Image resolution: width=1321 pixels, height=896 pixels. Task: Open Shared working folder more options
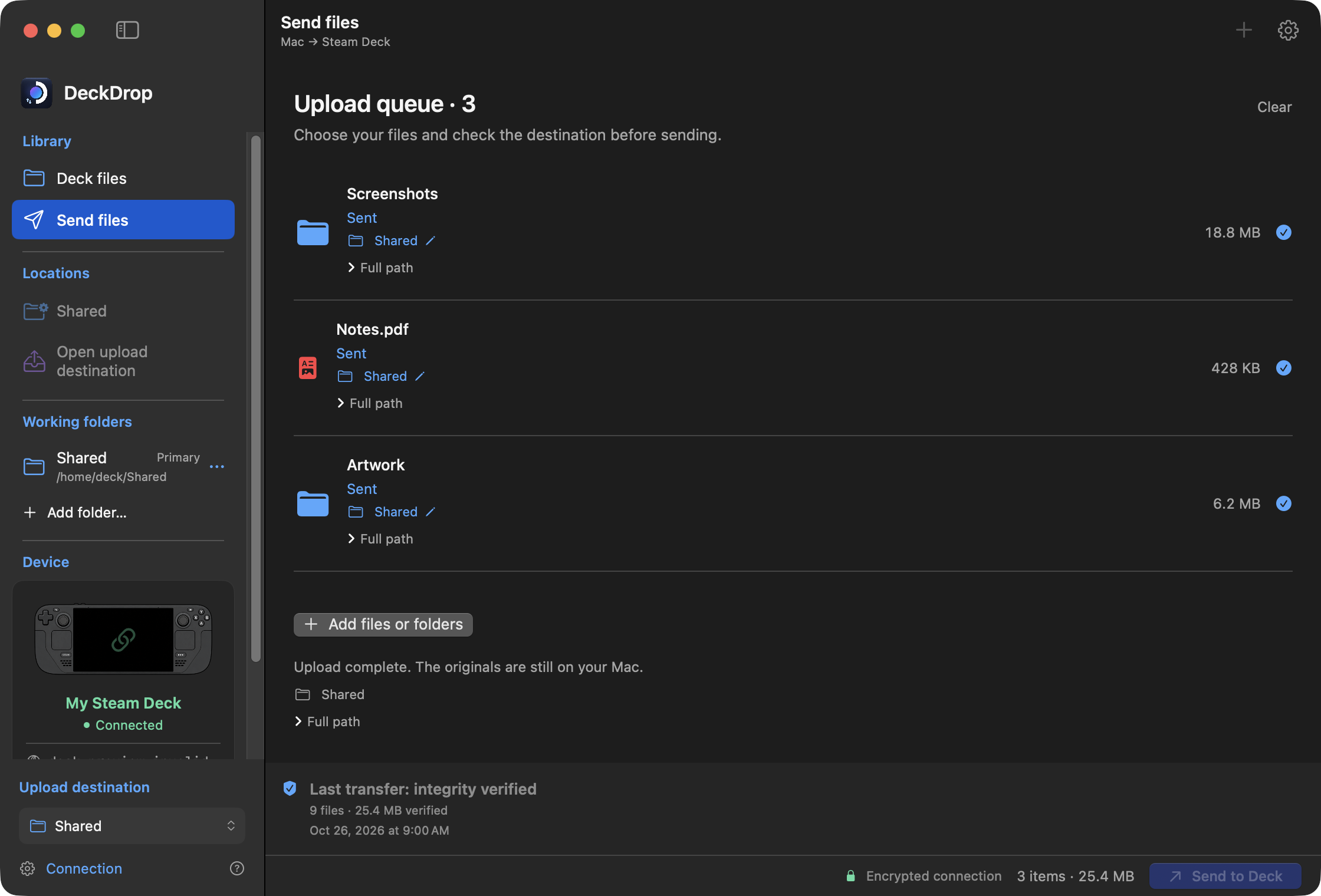point(217,466)
